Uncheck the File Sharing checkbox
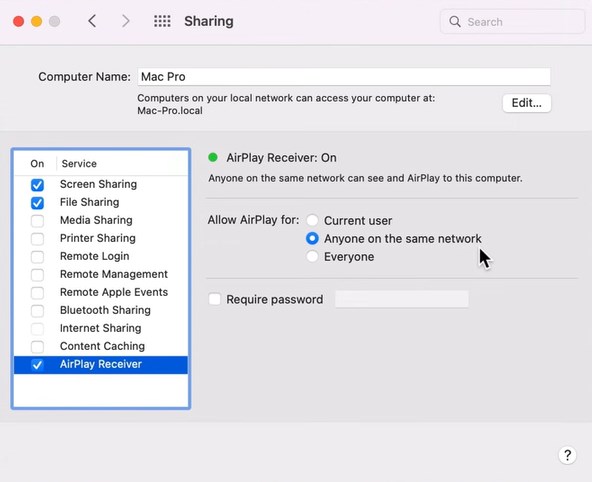Viewport: 592px width, 482px height. 37,203
